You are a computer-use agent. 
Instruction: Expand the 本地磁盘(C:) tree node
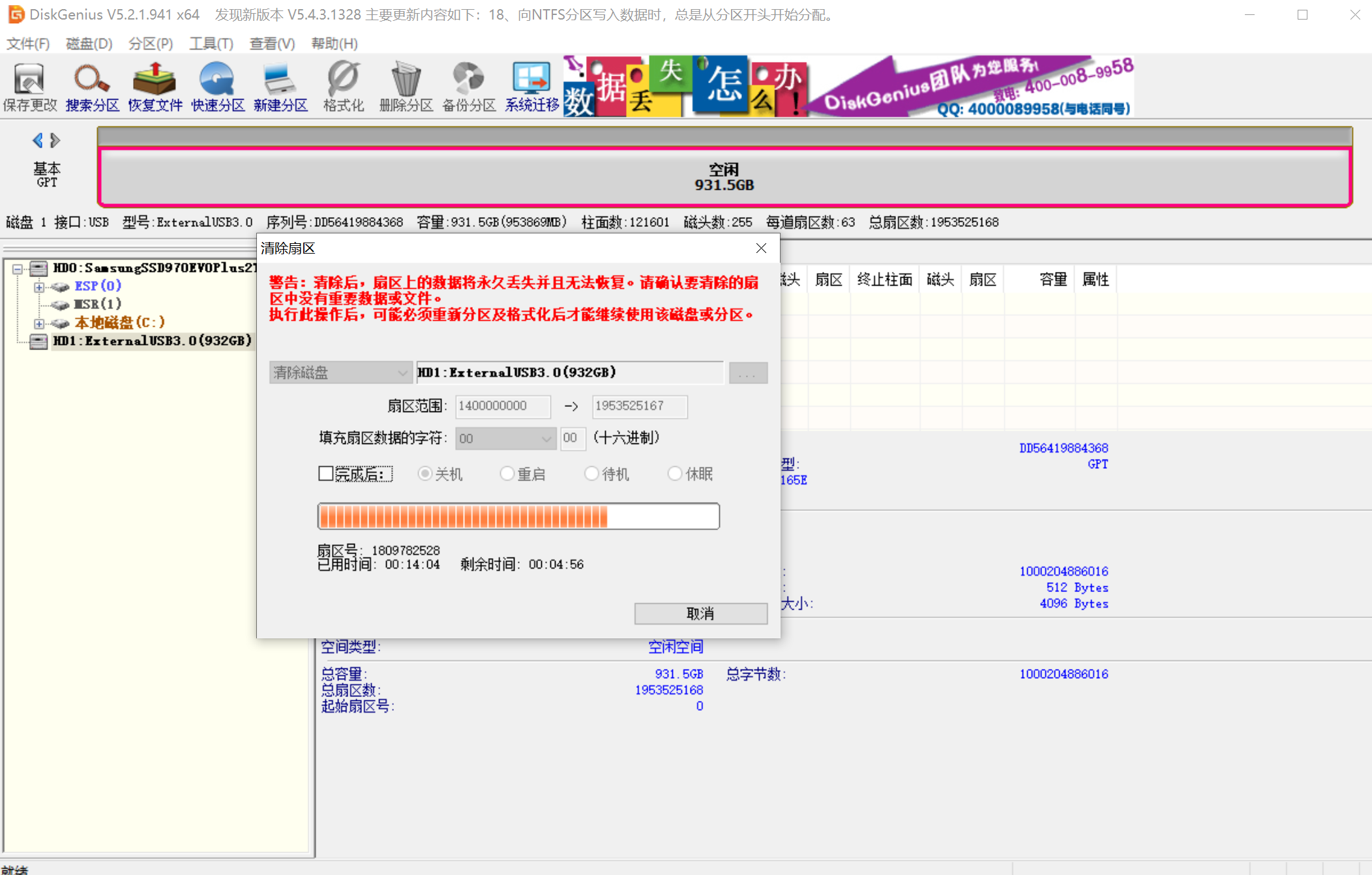point(39,323)
